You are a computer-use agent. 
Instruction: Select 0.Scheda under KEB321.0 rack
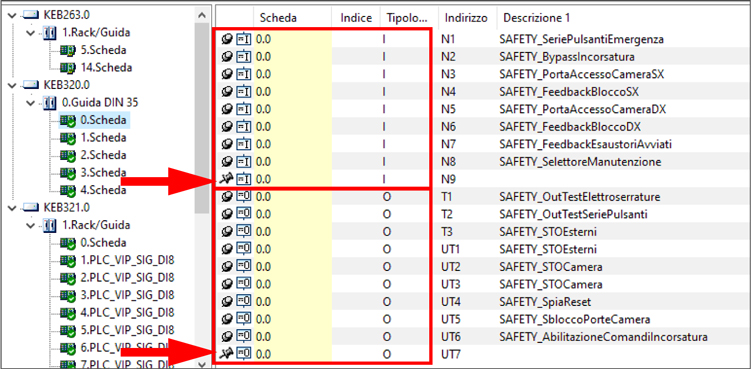pos(103,242)
